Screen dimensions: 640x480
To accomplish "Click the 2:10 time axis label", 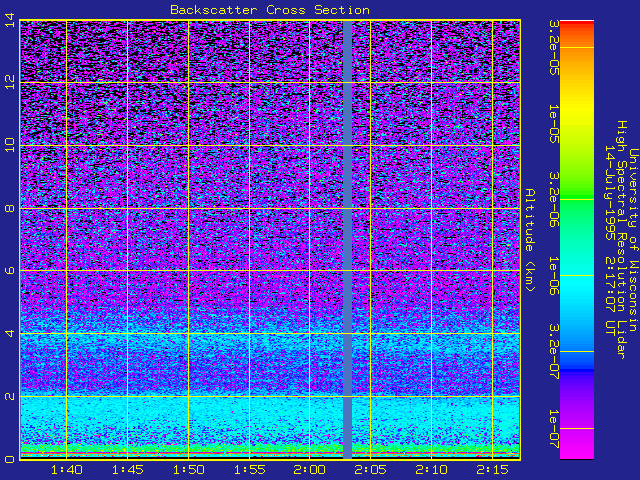I will 431,470.
